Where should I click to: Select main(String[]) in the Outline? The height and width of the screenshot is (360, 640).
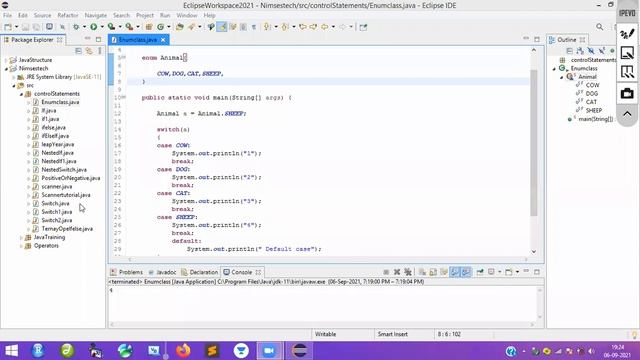click(x=596, y=119)
